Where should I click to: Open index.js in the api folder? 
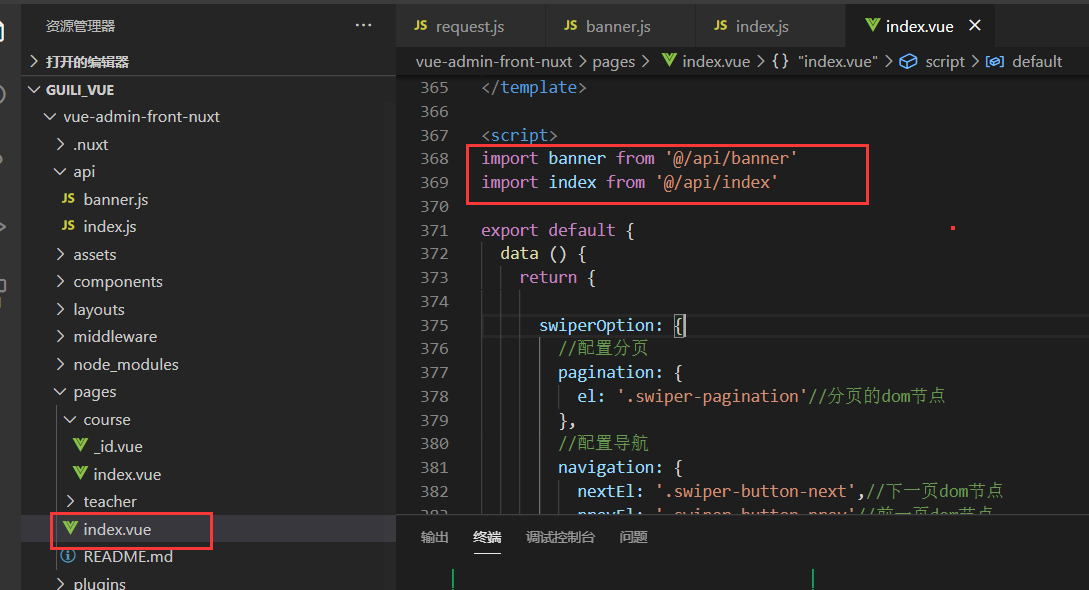[109, 227]
